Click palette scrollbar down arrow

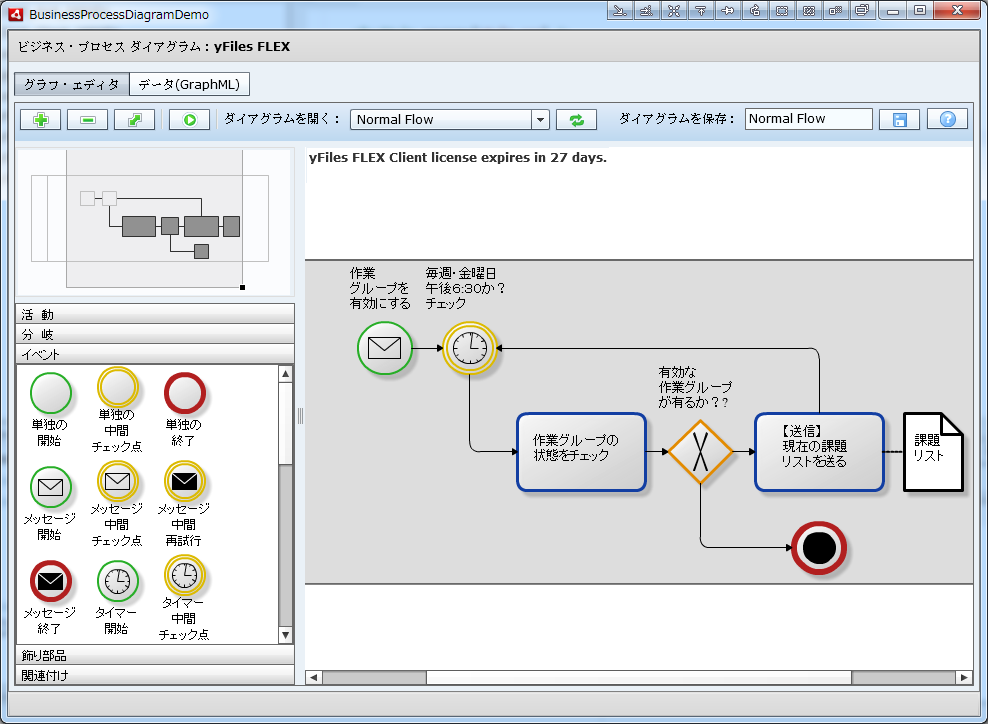point(285,635)
